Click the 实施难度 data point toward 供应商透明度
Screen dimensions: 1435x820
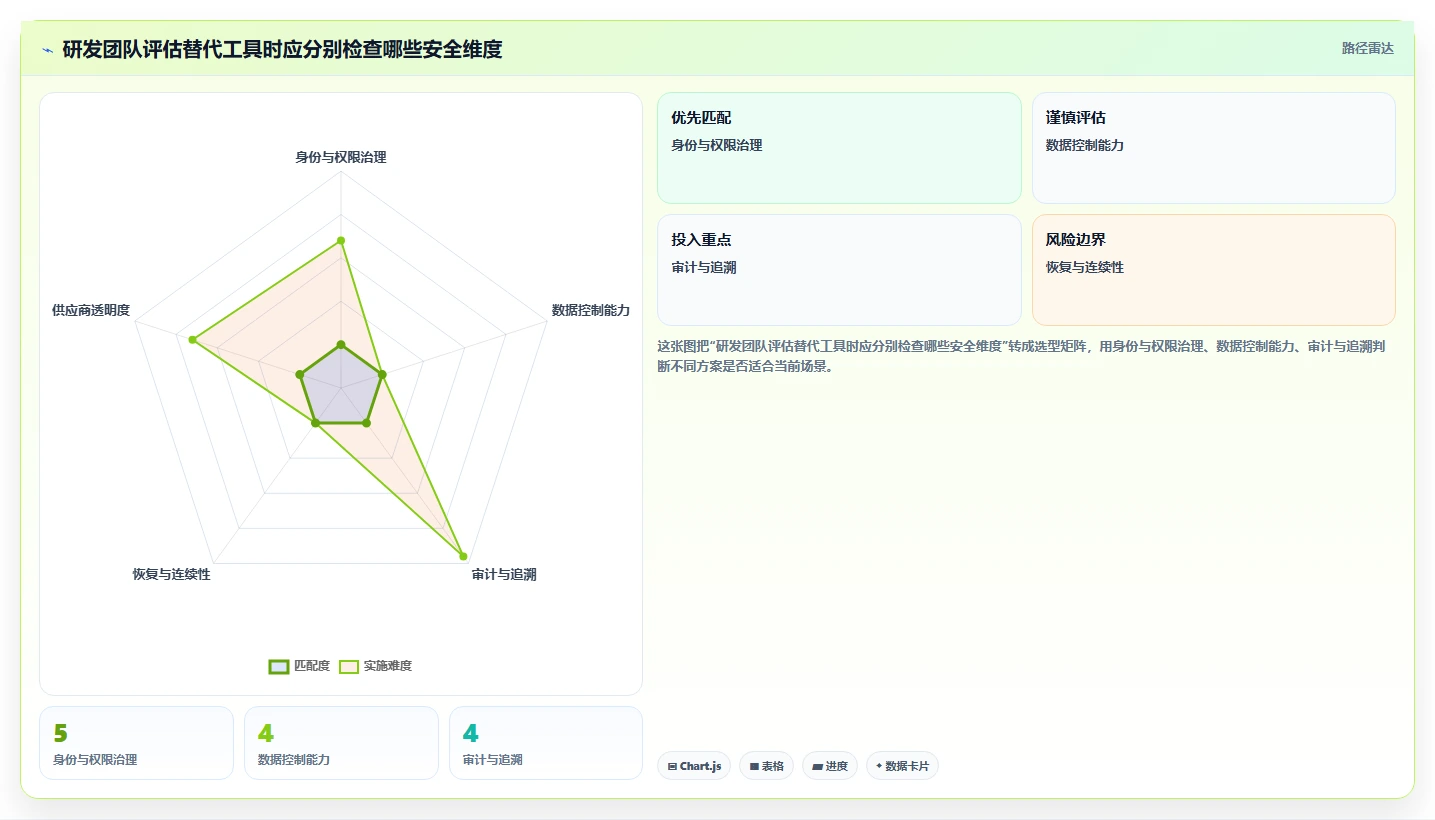point(192,340)
